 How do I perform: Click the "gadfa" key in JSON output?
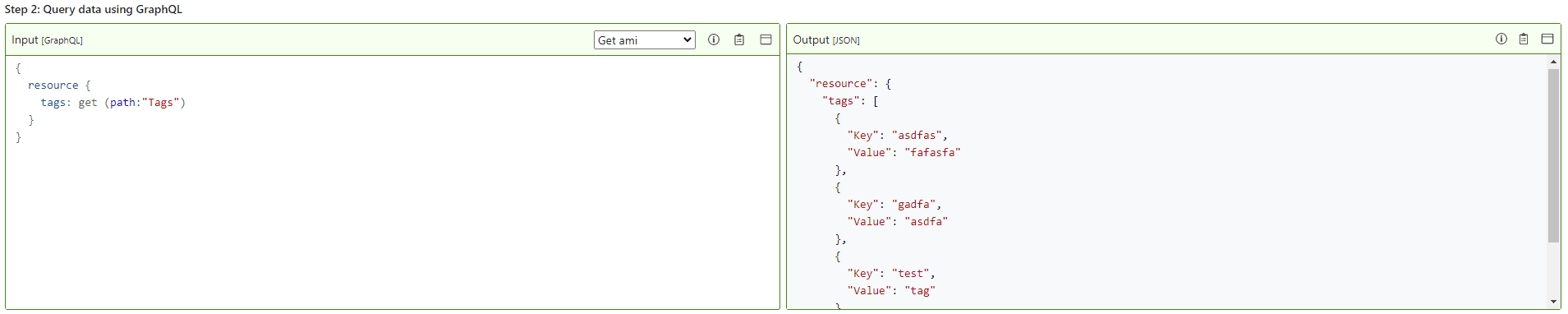[913, 205]
